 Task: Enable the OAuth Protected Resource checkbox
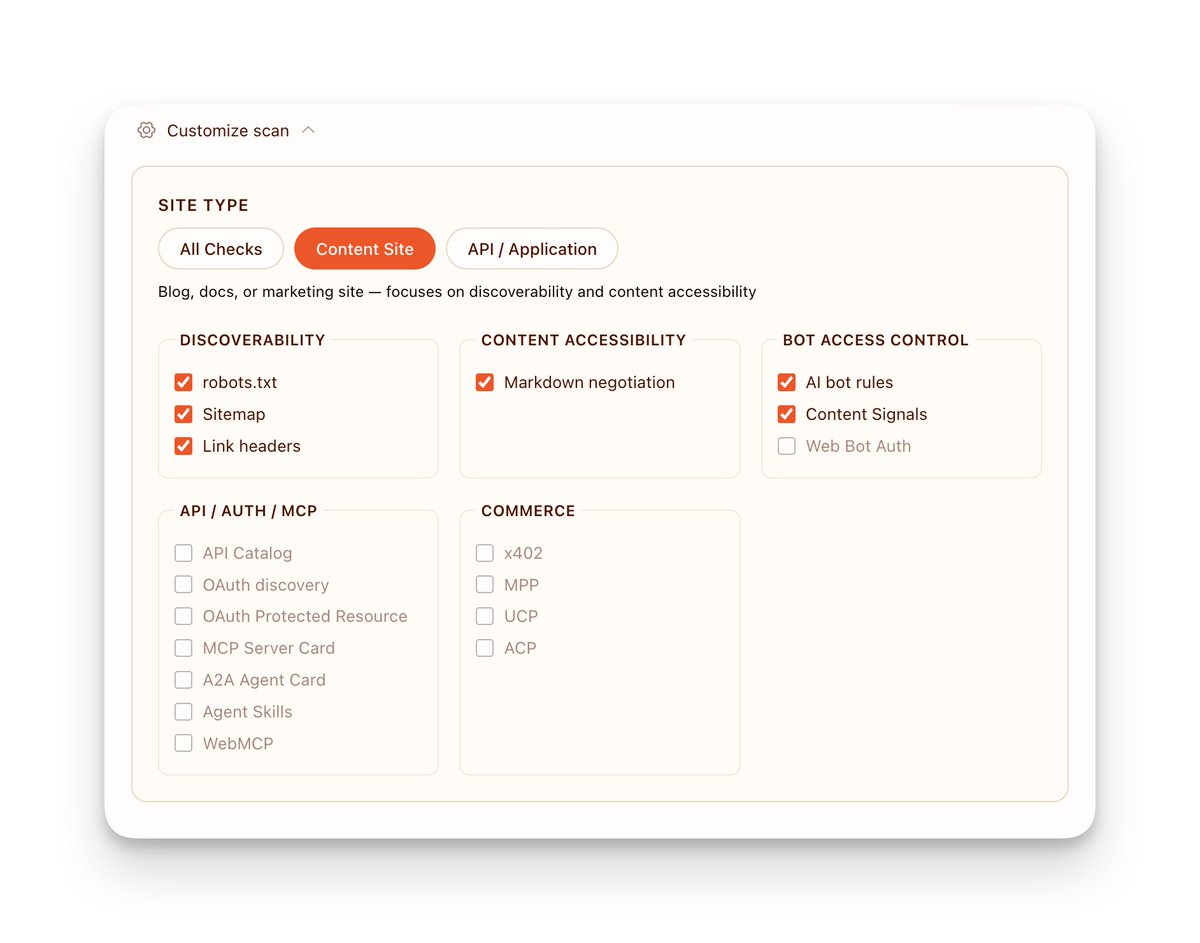[x=183, y=616]
